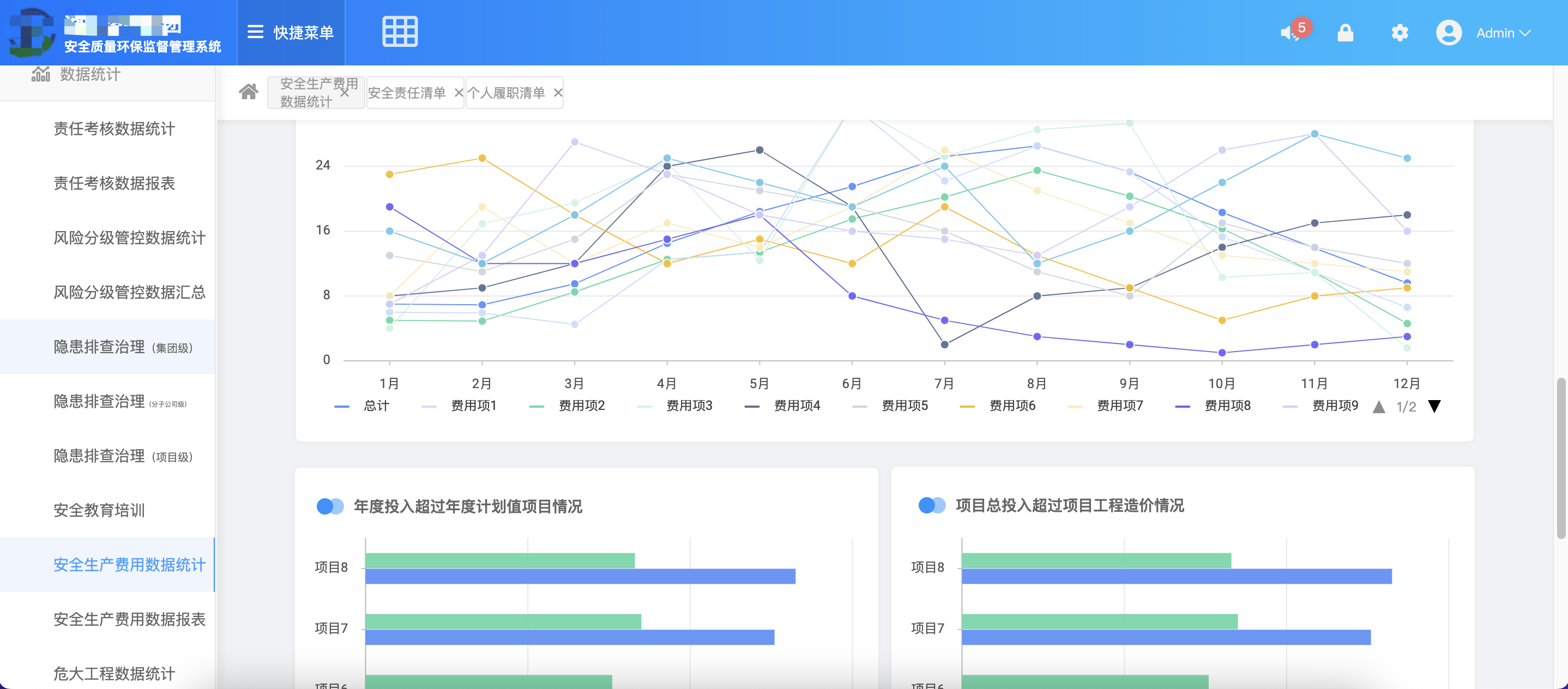The image size is (1568, 689).
Task: Toggle the 费用项9 series in legend
Action: click(1321, 406)
